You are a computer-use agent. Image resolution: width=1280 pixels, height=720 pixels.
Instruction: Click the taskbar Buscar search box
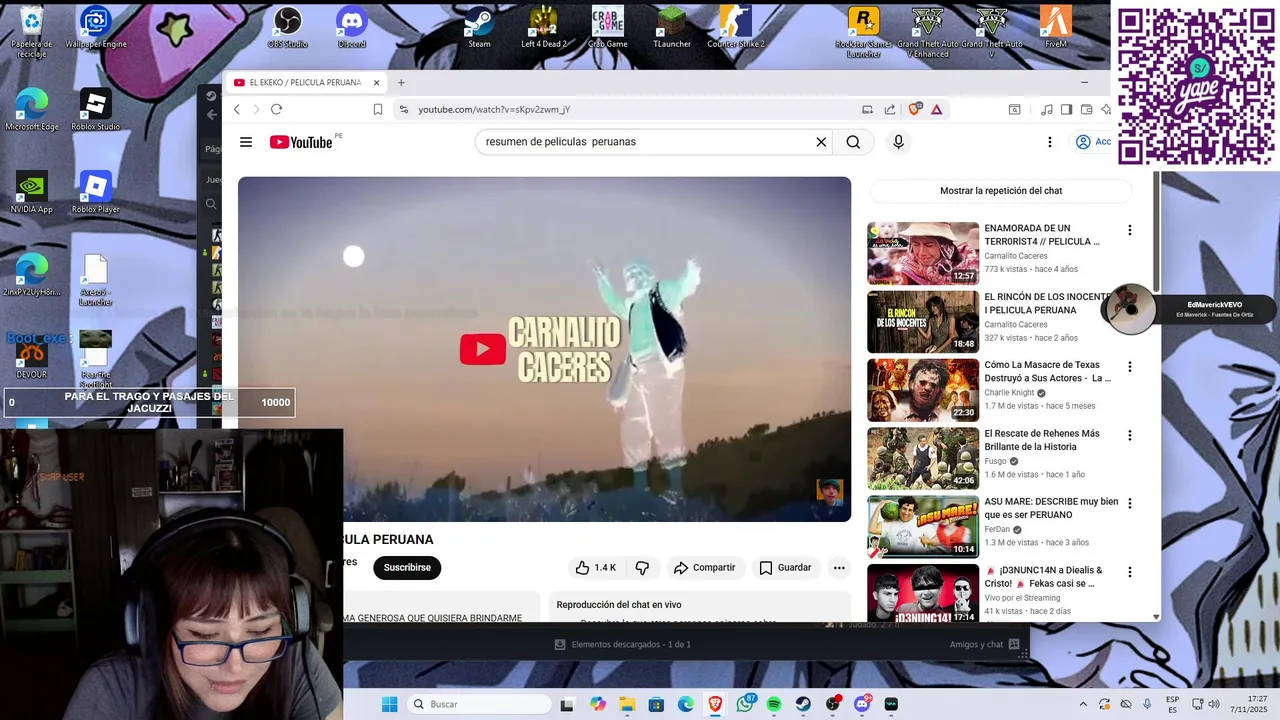coord(477,704)
